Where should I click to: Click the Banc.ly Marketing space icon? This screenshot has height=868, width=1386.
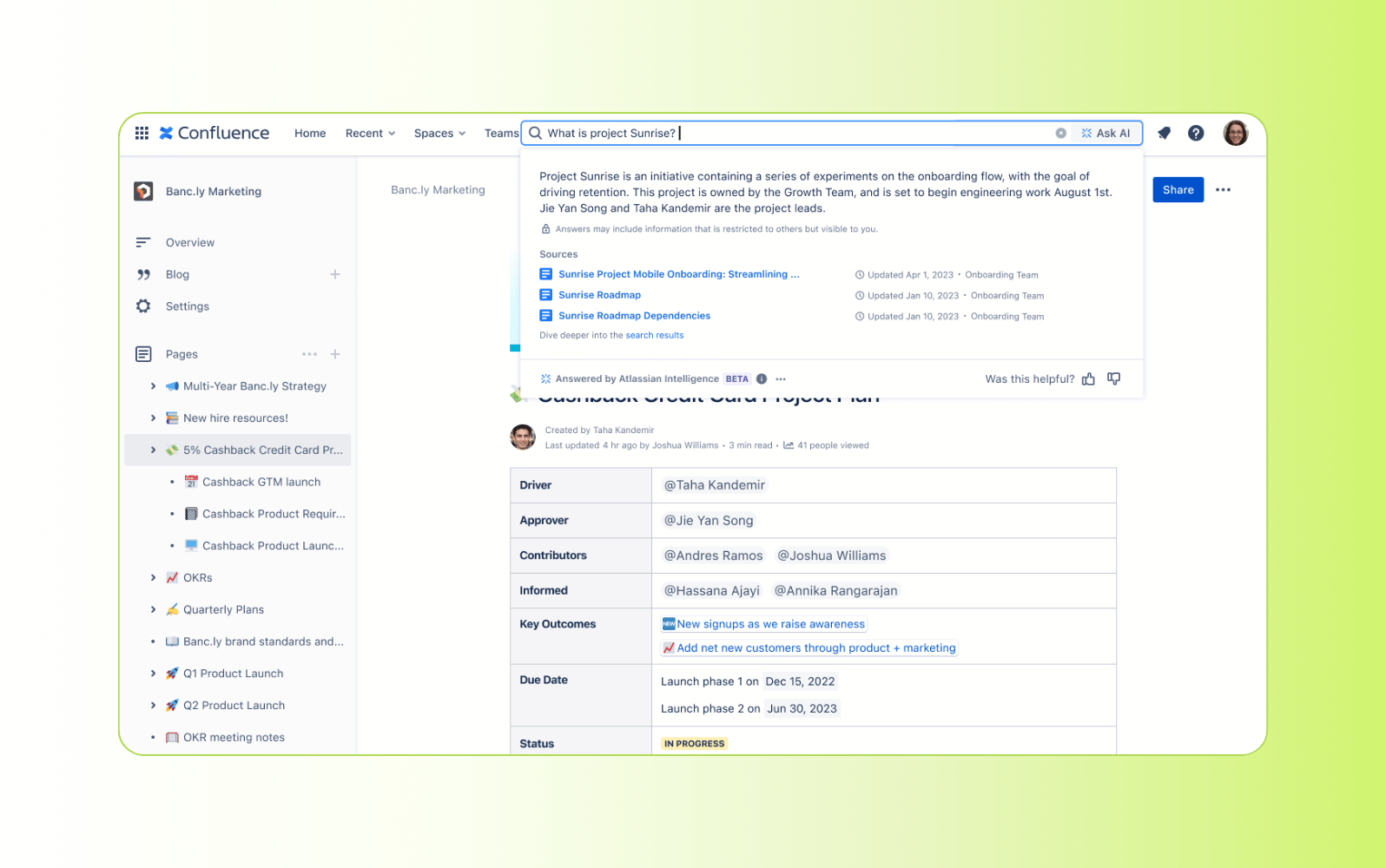coord(143,191)
